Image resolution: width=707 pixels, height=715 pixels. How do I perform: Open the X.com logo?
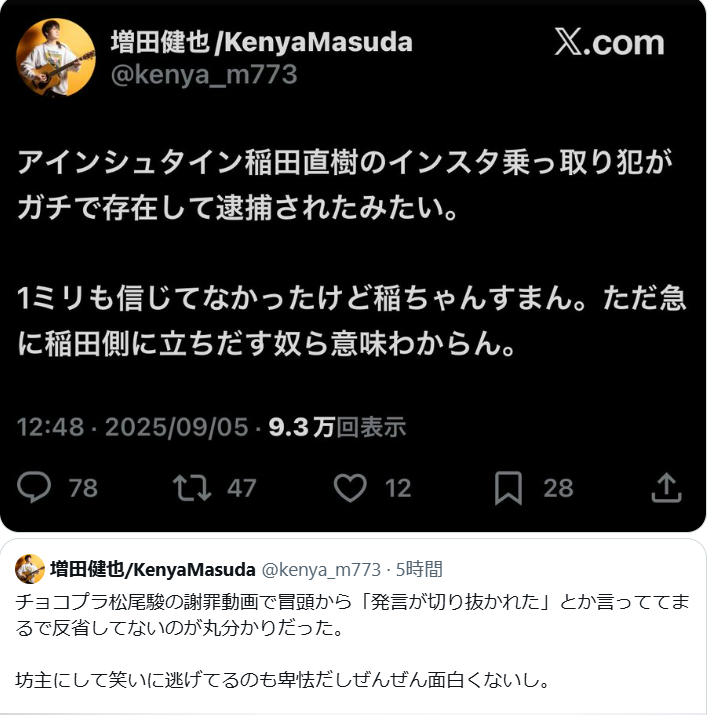[609, 42]
